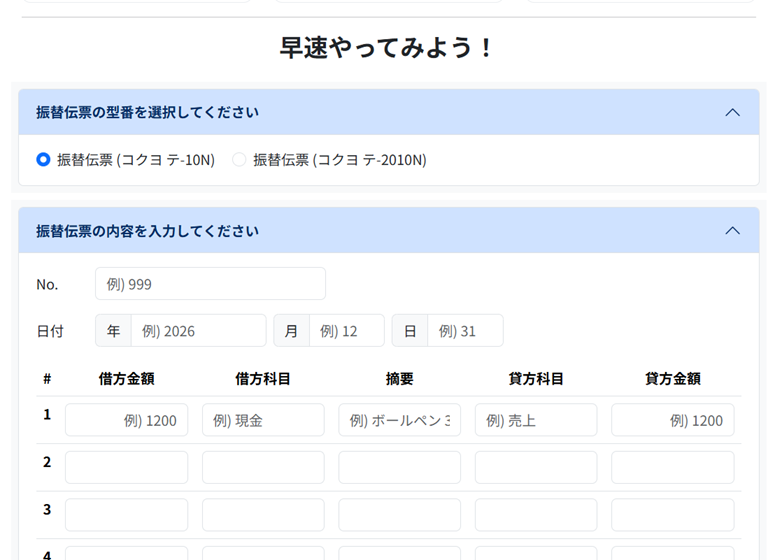Click row 1 借方金額 field
782x560 pixels.
127,420
